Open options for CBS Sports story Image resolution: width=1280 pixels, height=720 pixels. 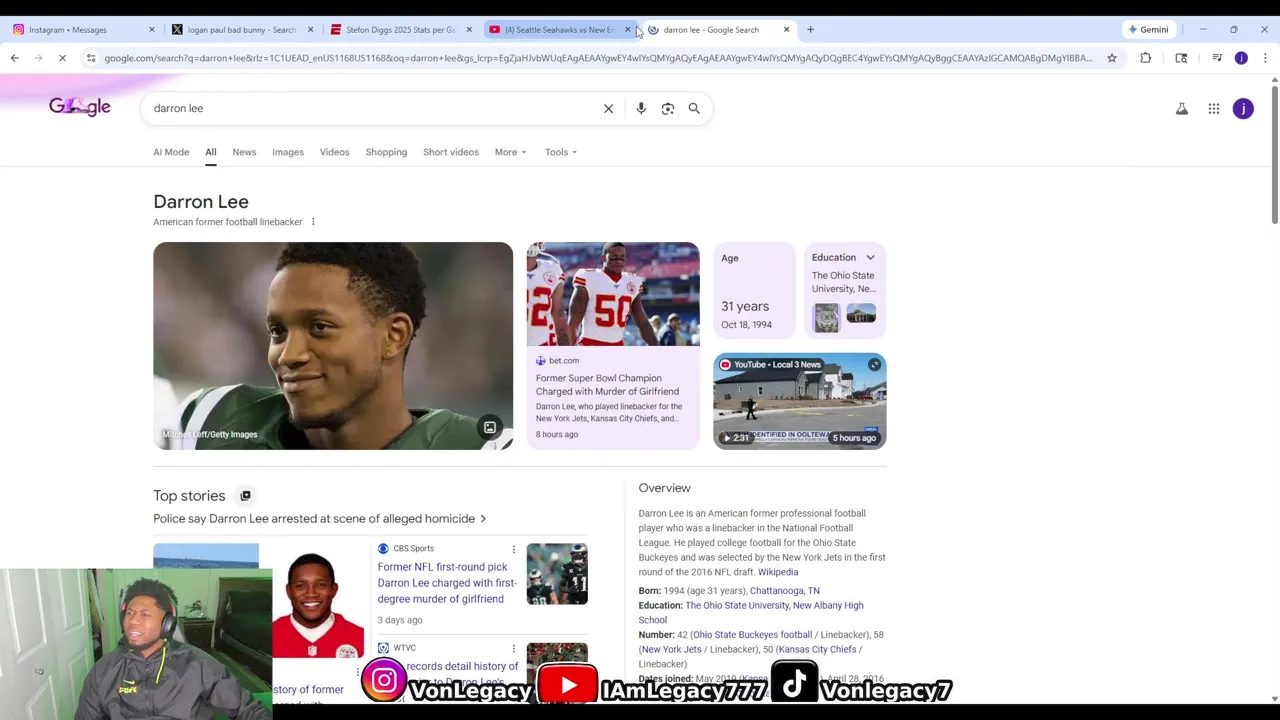(514, 549)
